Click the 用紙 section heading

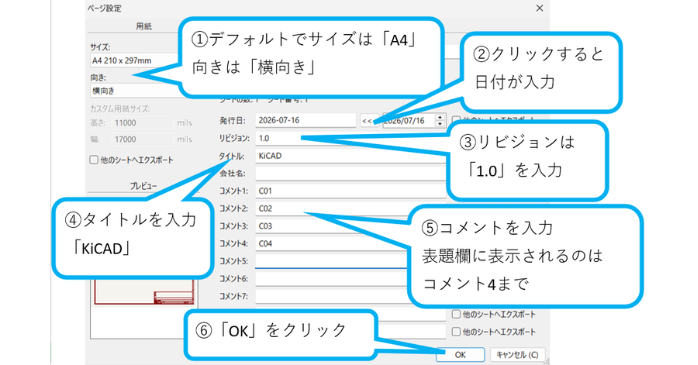[144, 26]
